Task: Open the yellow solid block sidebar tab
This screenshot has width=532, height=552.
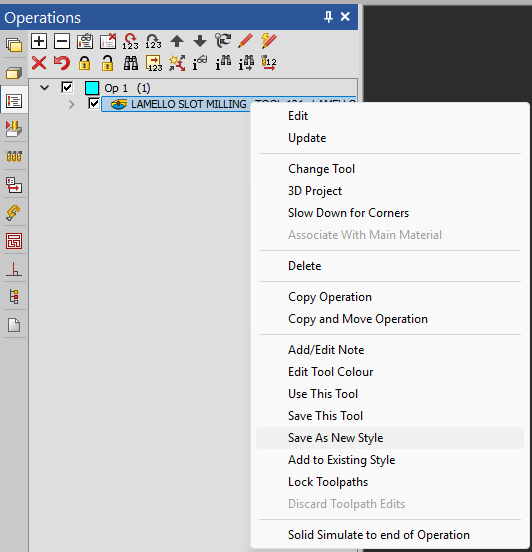Action: coord(14,73)
